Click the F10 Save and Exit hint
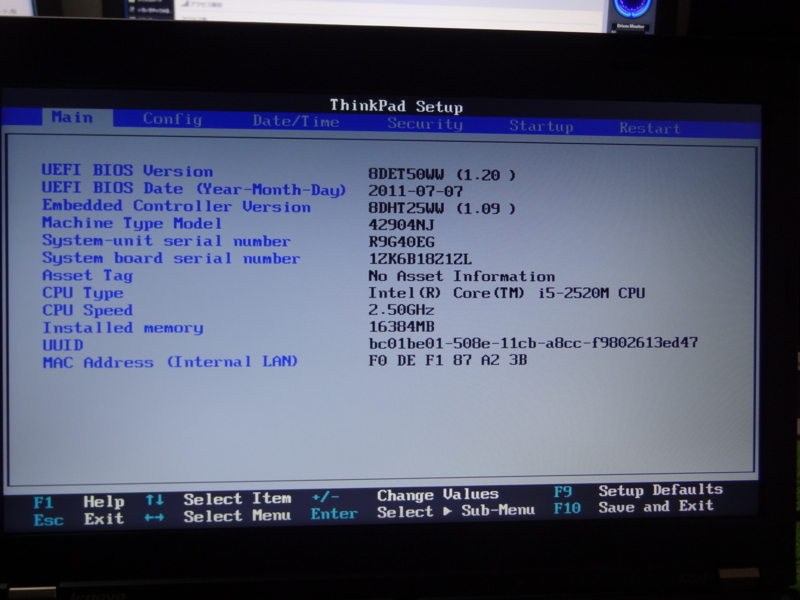Image resolution: width=800 pixels, height=600 pixels. coord(634,507)
